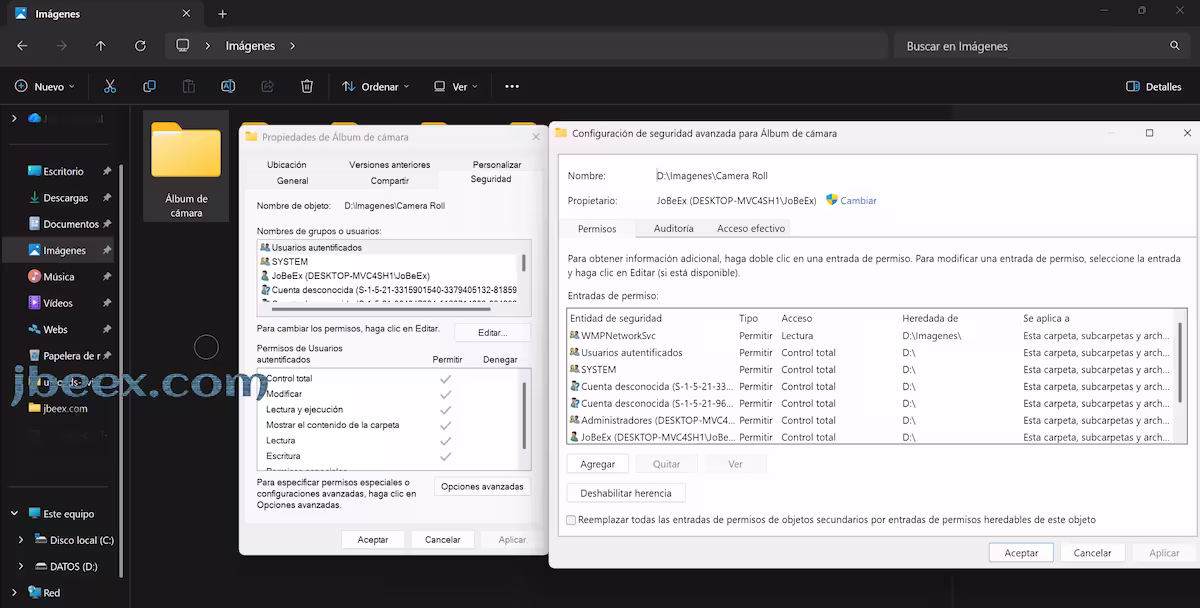
Task: Click the chevron after Imágenes in address bar
Action: click(x=292, y=46)
